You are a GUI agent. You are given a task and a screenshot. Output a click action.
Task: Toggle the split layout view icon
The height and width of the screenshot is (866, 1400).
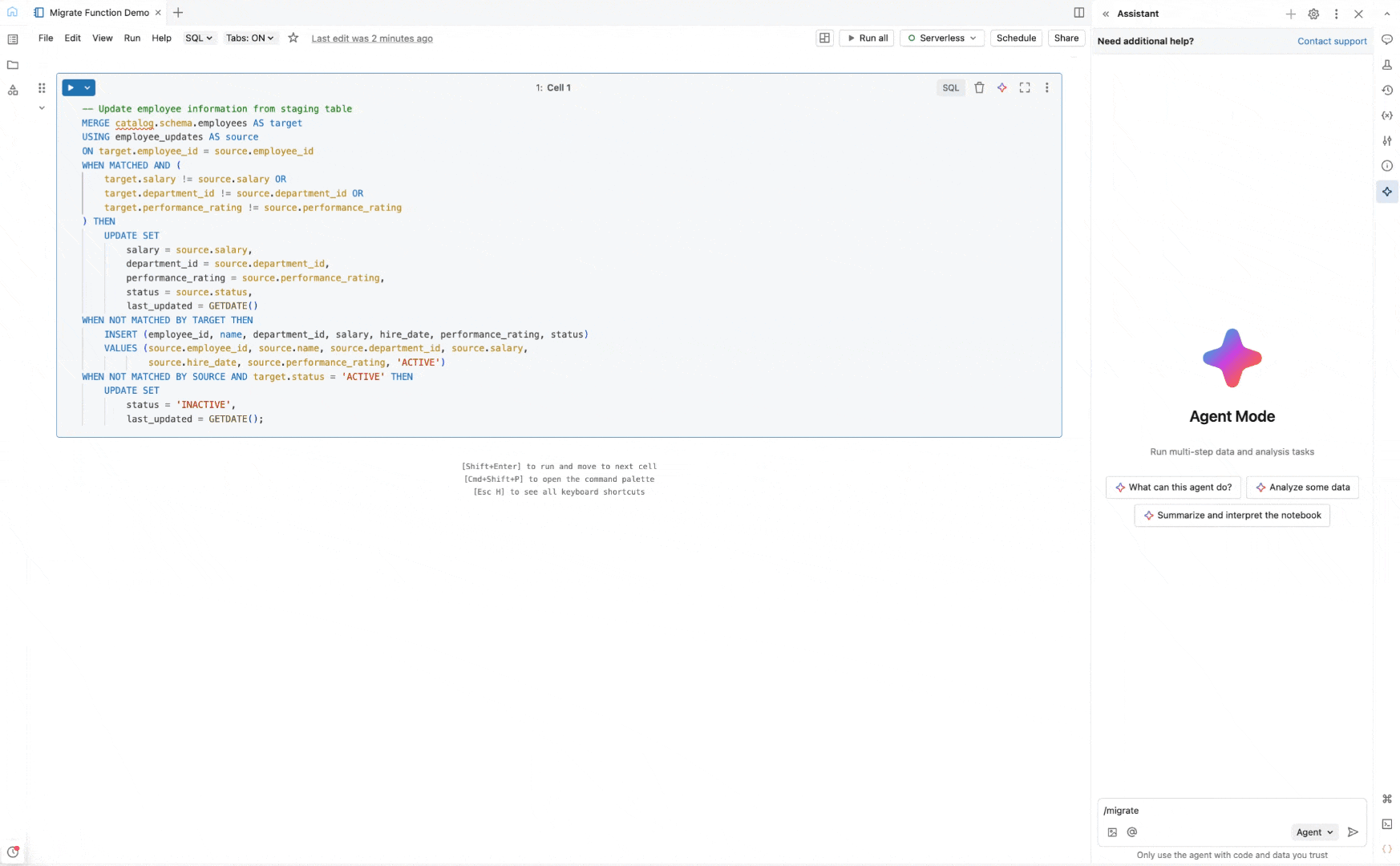[x=824, y=38]
